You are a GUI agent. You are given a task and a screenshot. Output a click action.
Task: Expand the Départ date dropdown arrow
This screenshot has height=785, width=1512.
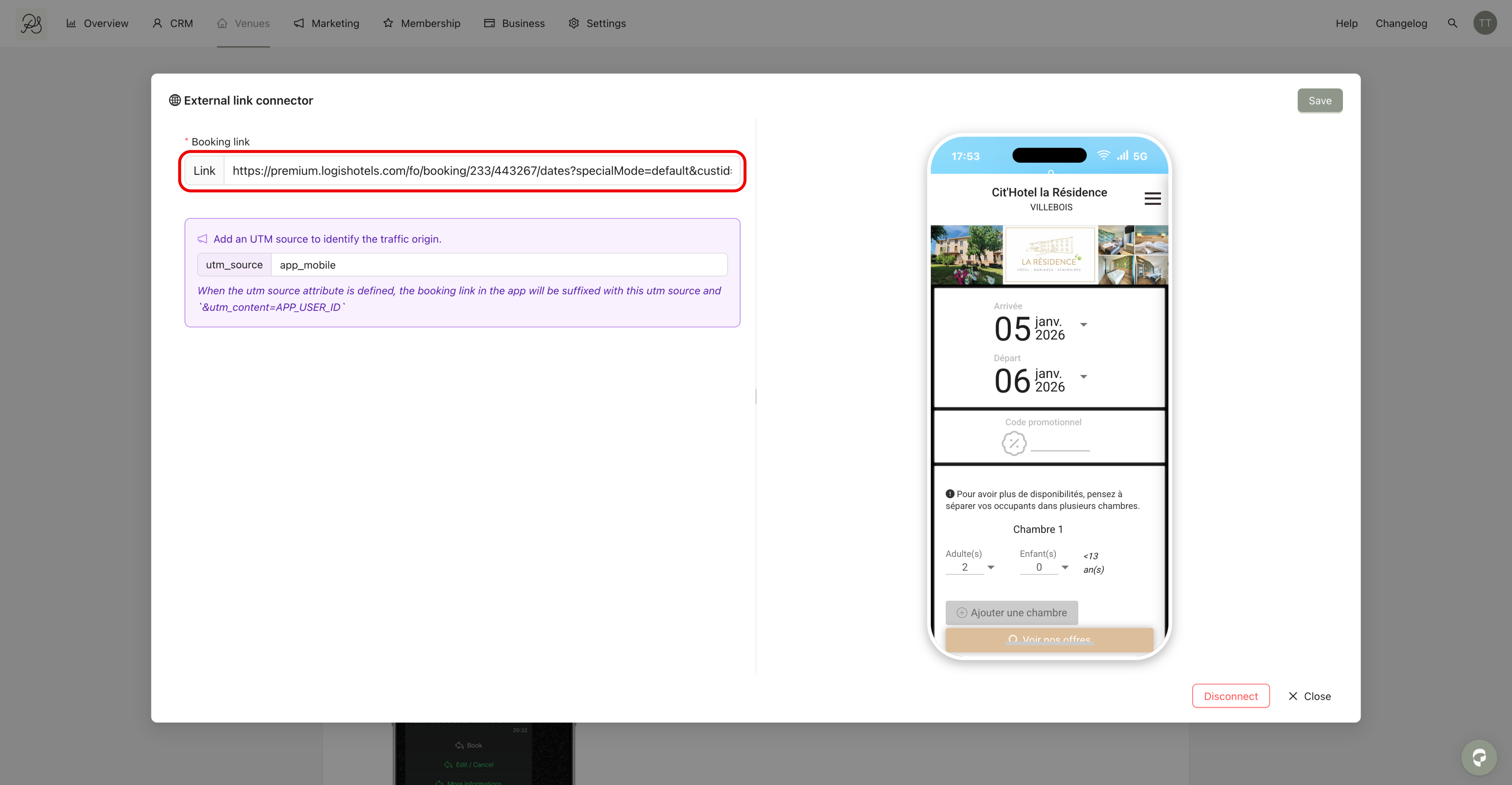coord(1083,377)
